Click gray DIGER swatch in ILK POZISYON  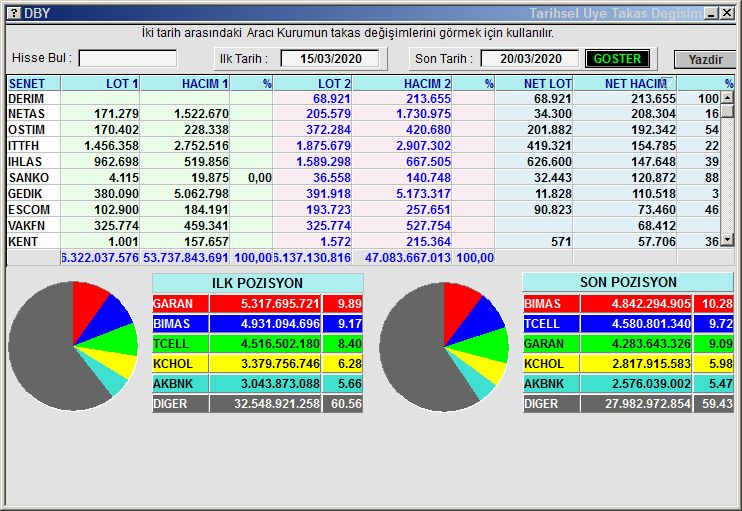click(x=180, y=404)
